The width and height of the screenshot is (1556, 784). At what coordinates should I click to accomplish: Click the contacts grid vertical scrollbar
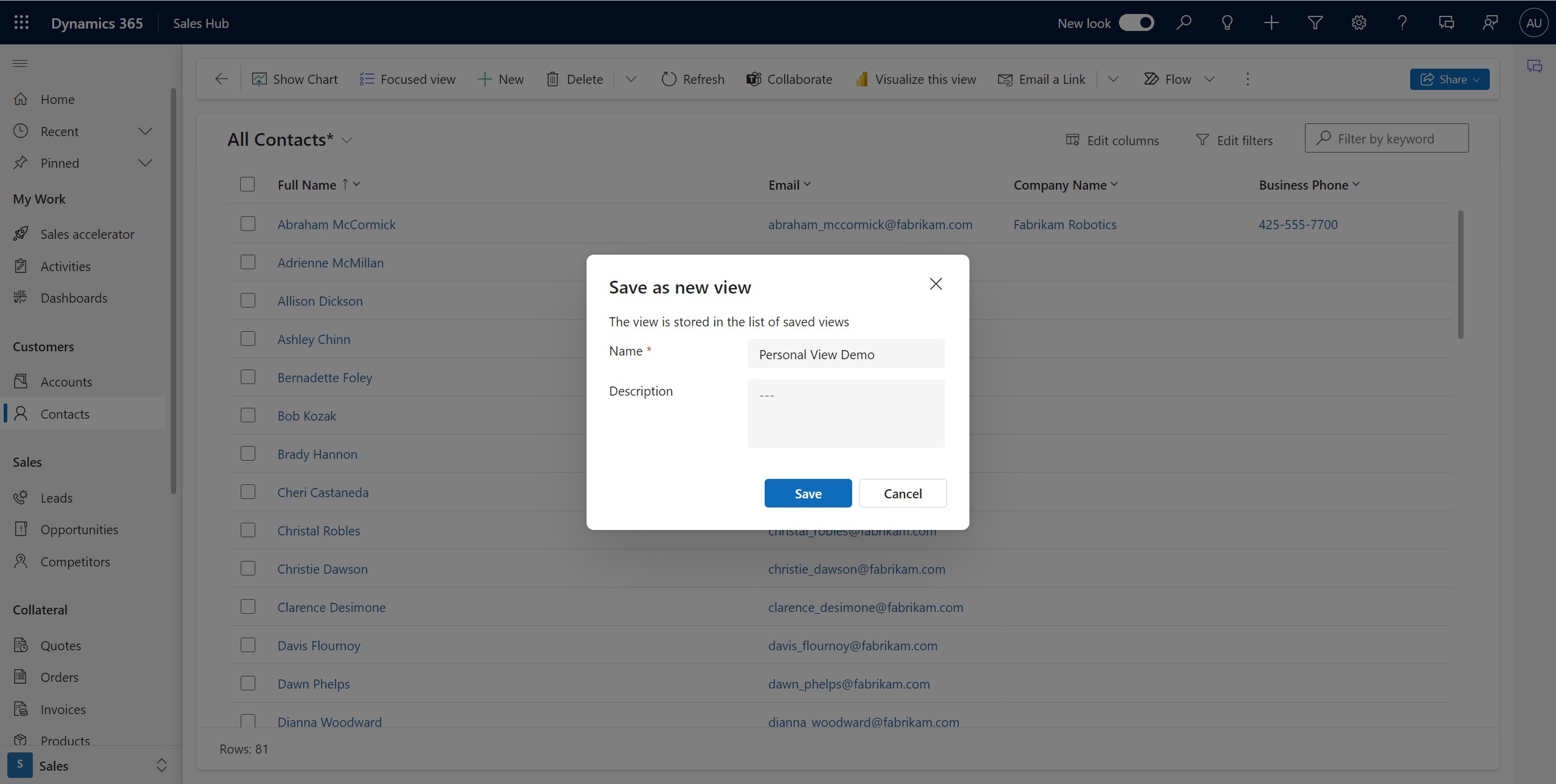pos(1460,275)
